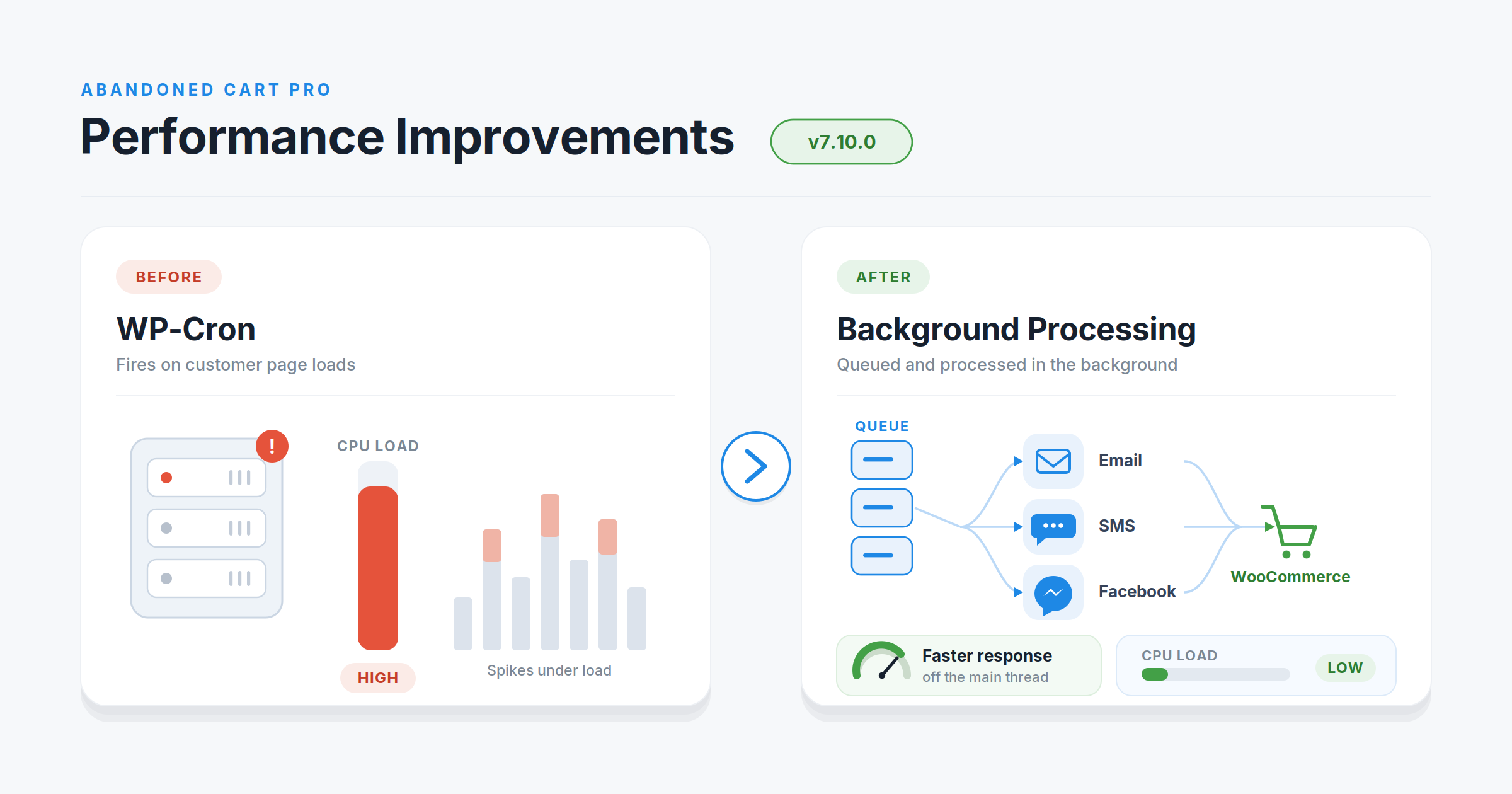Click the "Spikes under load" caption
The image size is (1512, 794).
click(x=549, y=670)
